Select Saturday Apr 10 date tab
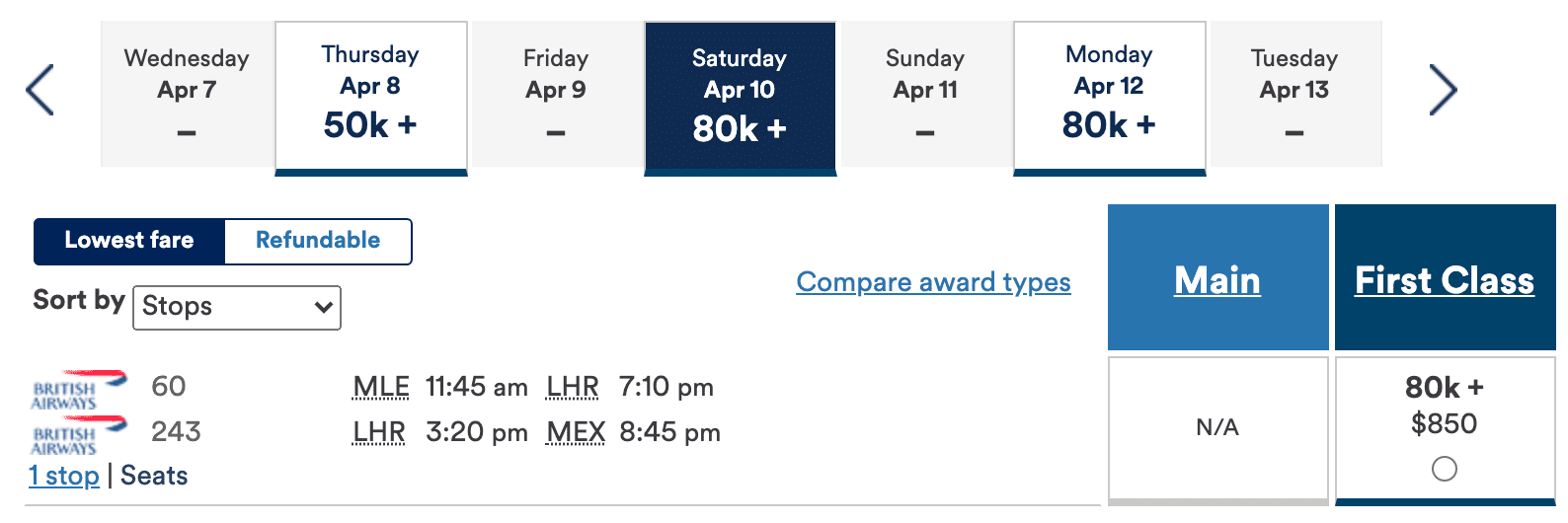The height and width of the screenshot is (523, 1568). pos(740,98)
